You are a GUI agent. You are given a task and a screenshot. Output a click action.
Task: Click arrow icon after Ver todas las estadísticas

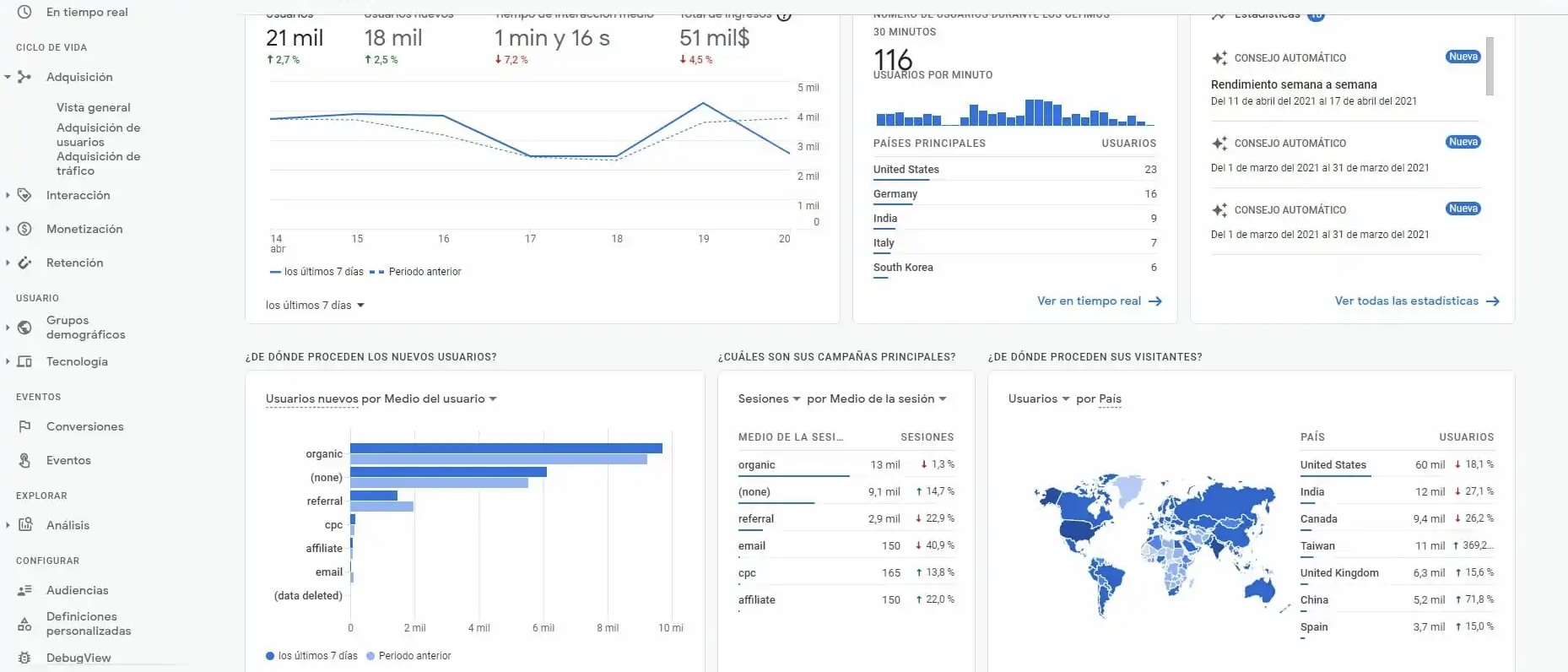pos(1493,301)
